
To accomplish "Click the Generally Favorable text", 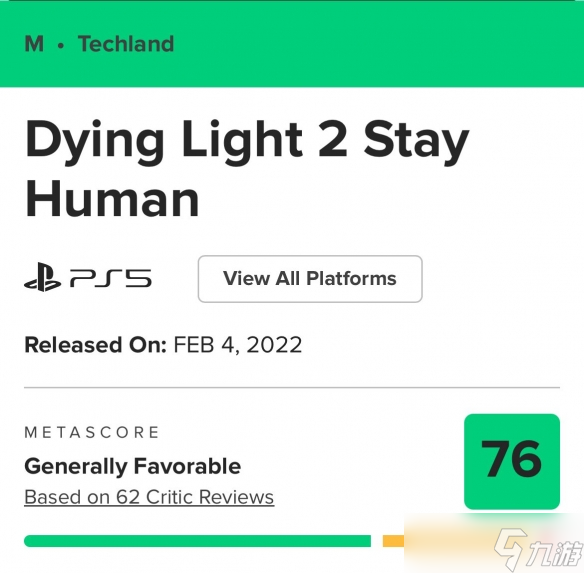I will [x=133, y=466].
